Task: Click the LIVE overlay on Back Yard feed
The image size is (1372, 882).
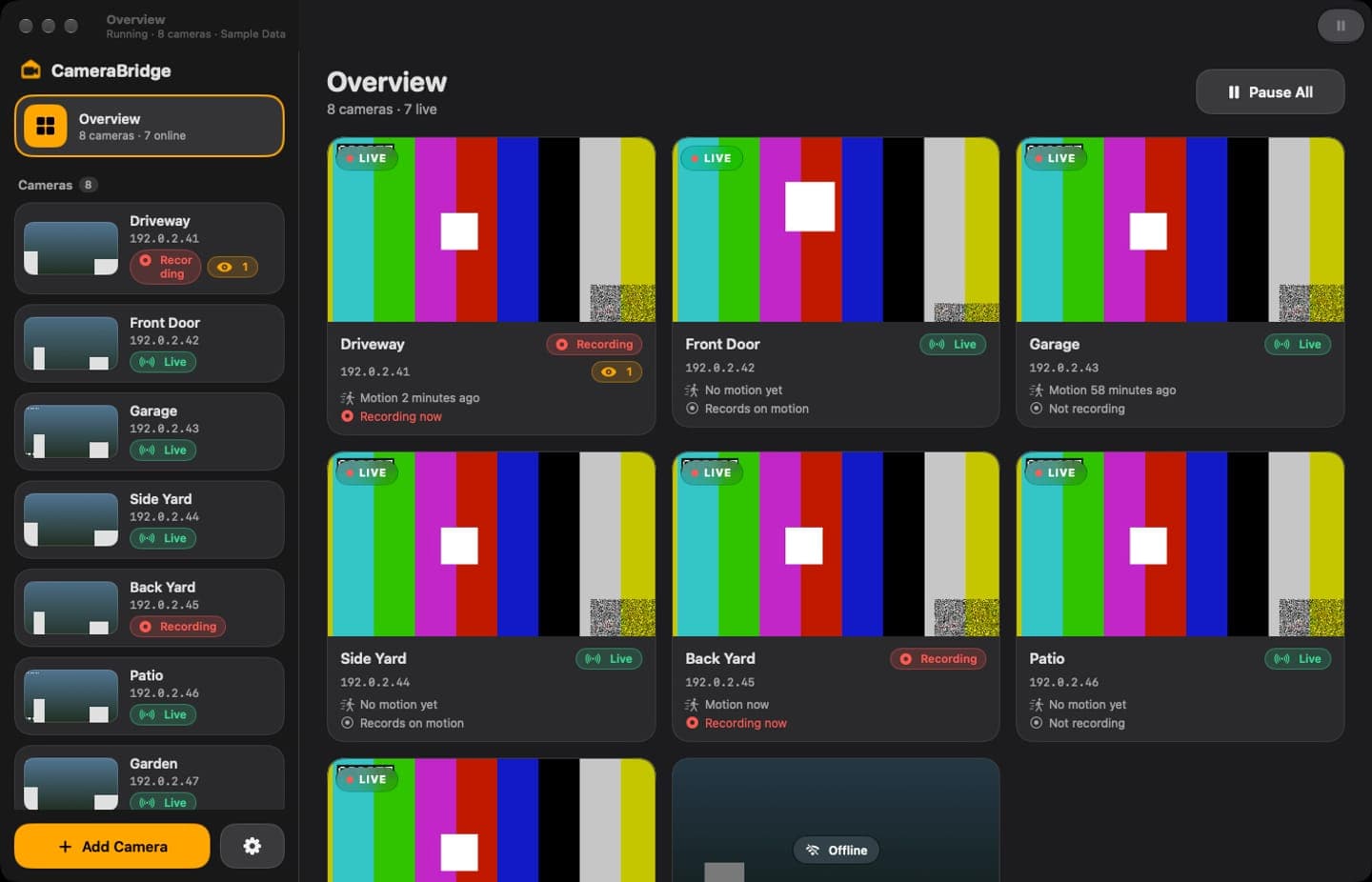Action: [712, 472]
